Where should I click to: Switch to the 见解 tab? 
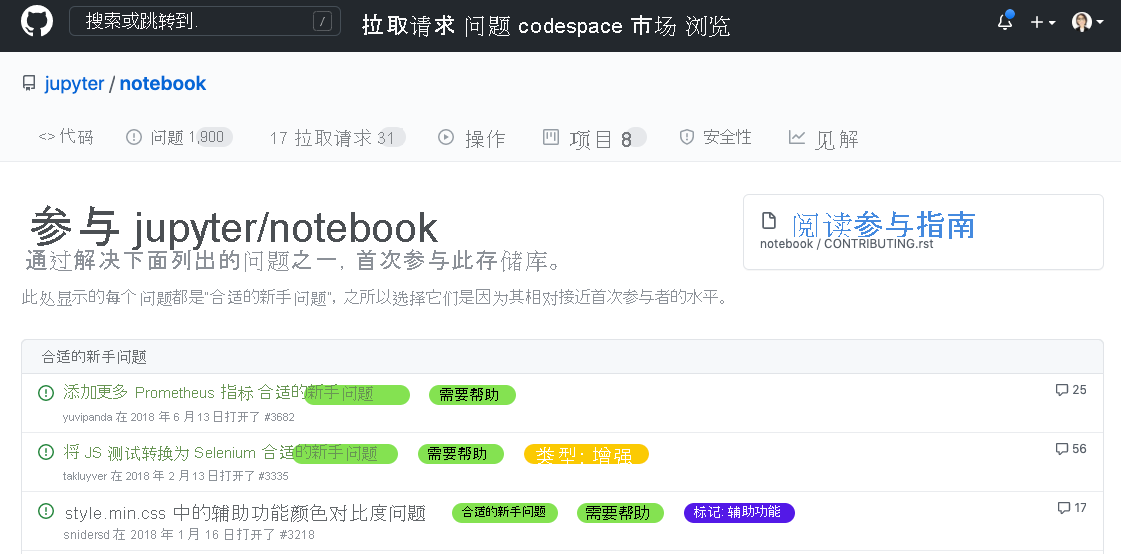pyautogui.click(x=824, y=138)
